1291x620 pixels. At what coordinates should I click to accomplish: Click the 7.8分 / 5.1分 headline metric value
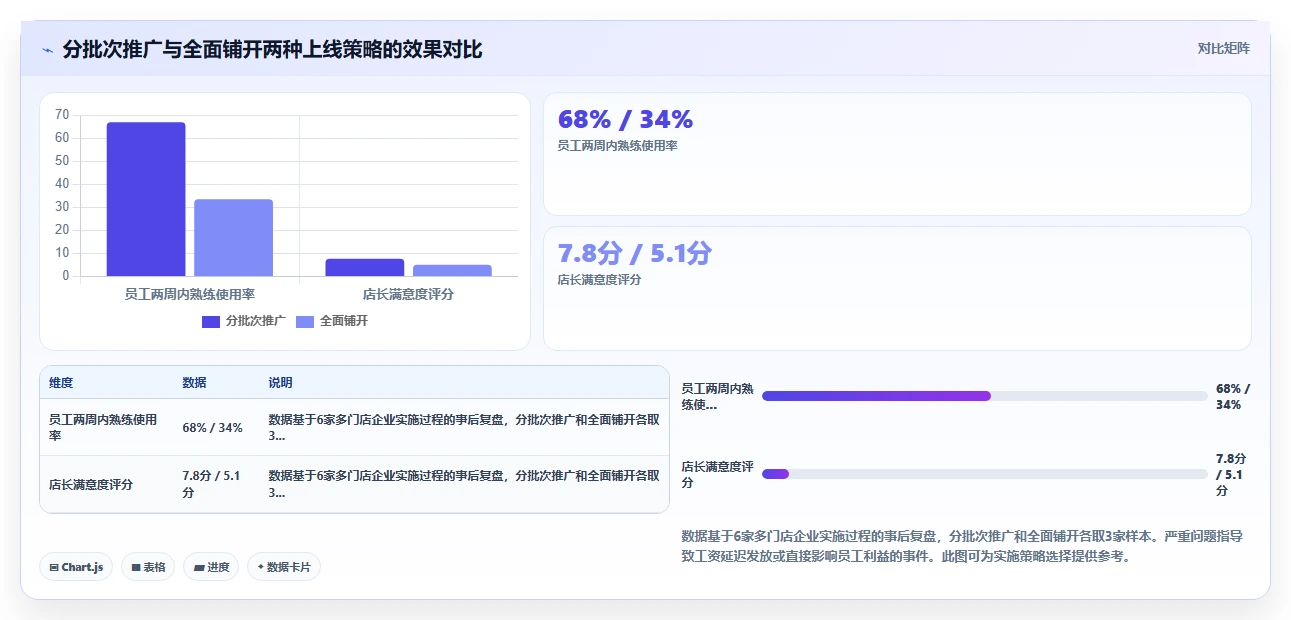point(634,253)
